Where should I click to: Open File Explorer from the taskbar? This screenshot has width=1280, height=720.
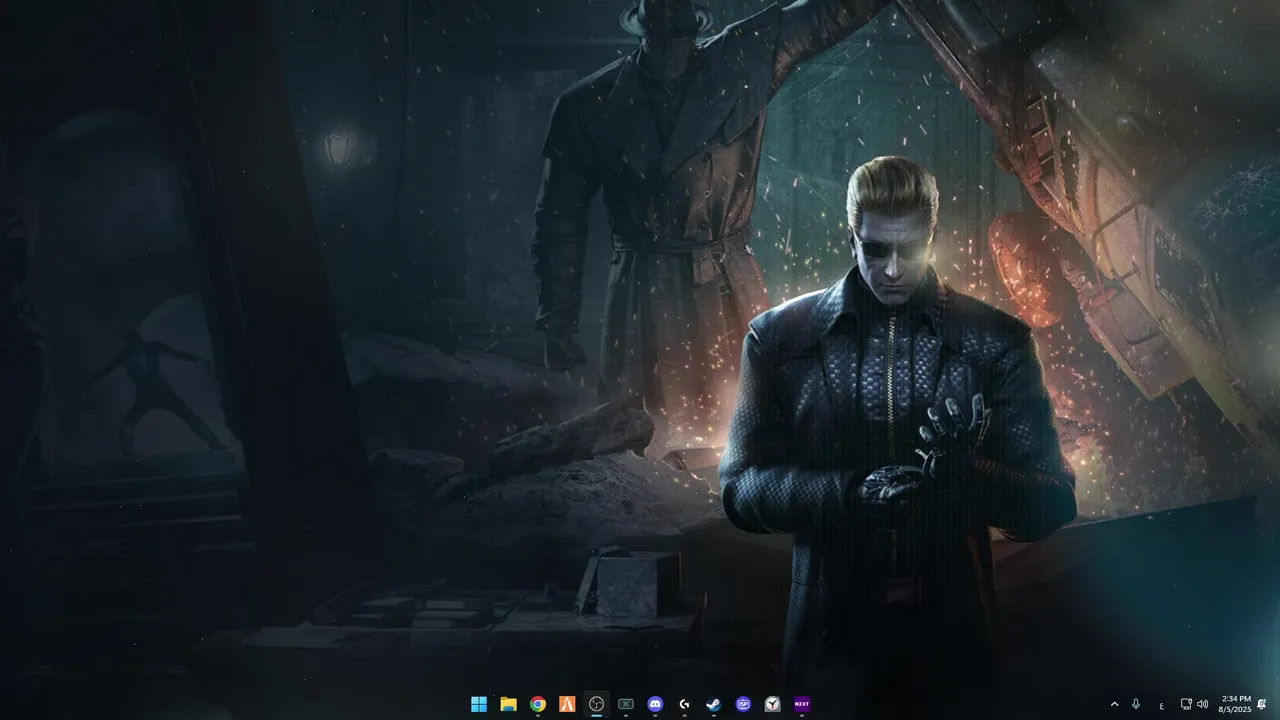click(x=508, y=704)
